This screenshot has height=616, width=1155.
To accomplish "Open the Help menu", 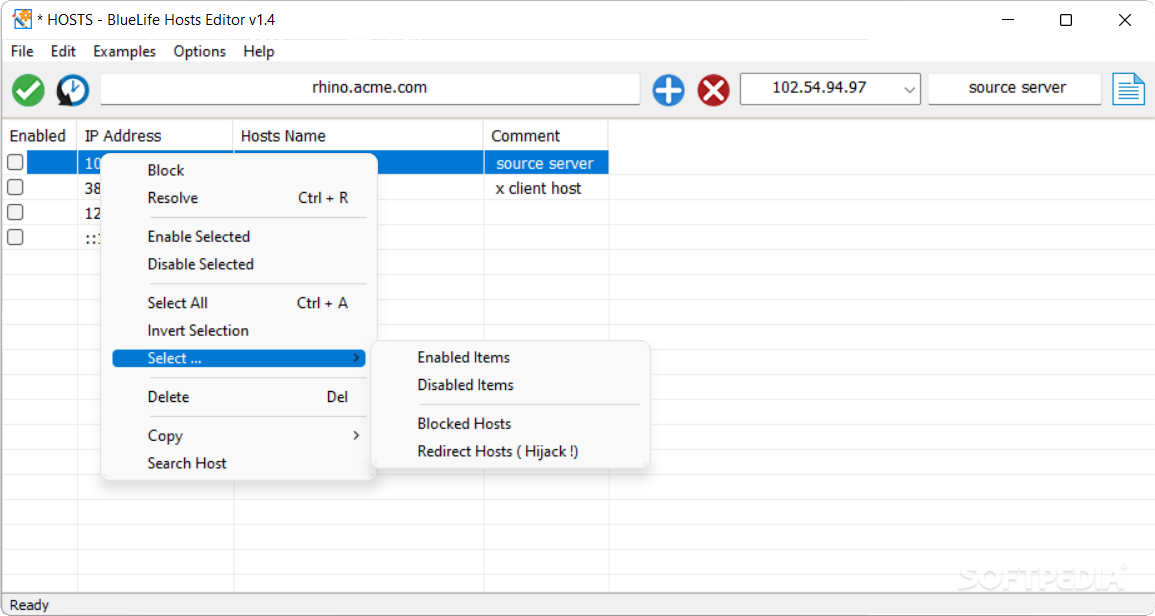I will click(259, 51).
